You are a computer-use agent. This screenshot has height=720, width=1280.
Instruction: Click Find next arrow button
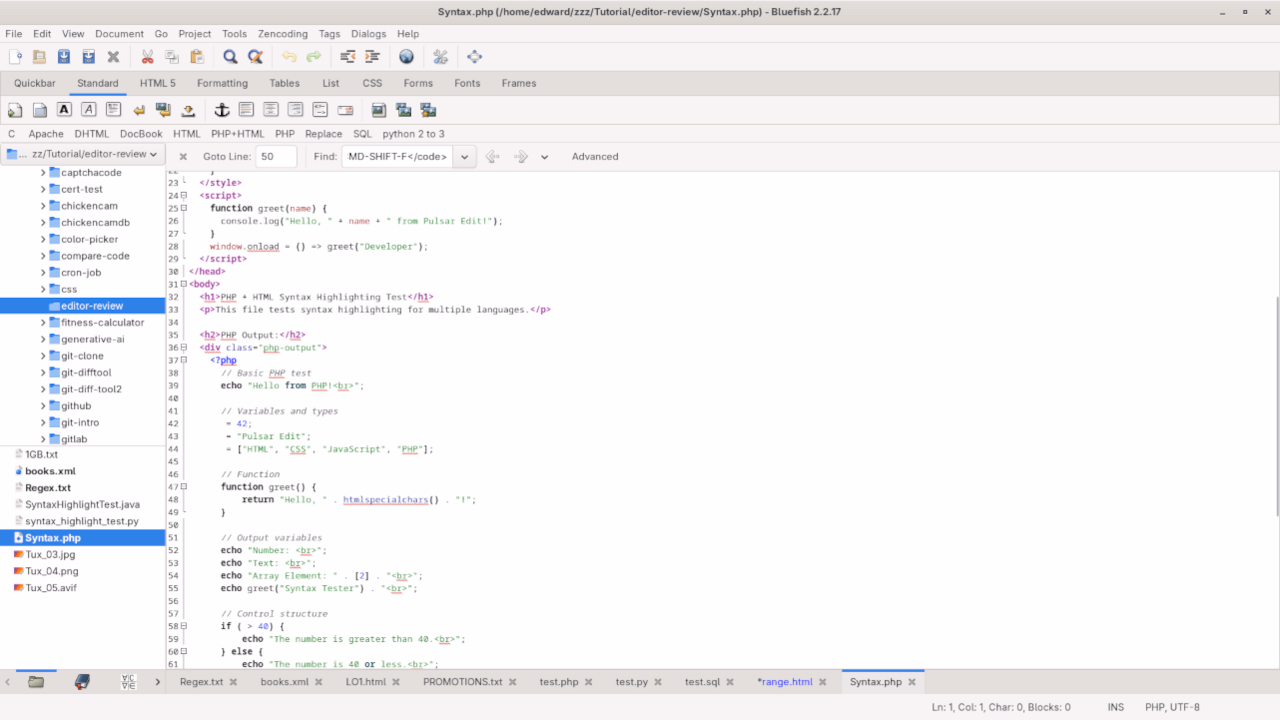click(x=520, y=157)
